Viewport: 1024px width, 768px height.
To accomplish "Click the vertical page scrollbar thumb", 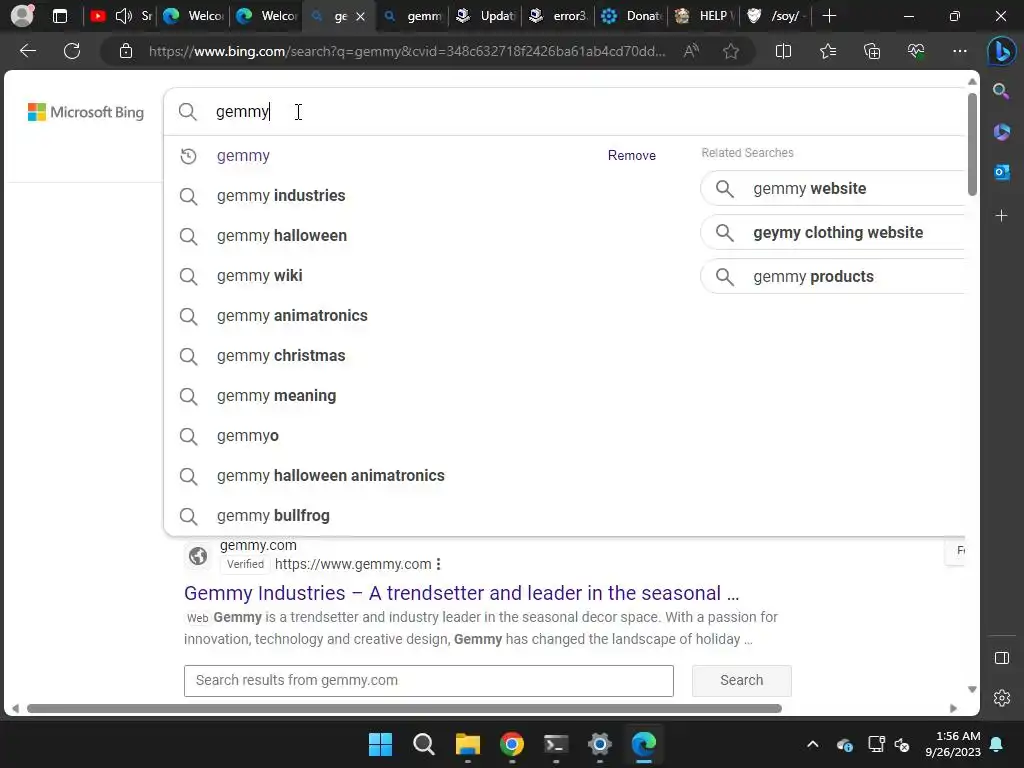I will [972, 144].
